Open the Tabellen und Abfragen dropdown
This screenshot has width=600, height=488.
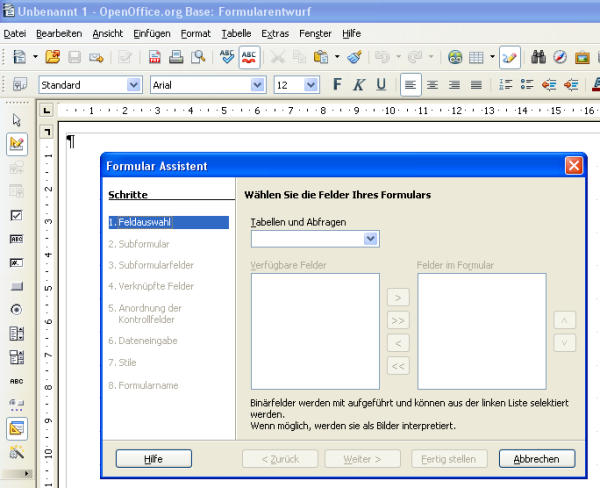[x=371, y=238]
